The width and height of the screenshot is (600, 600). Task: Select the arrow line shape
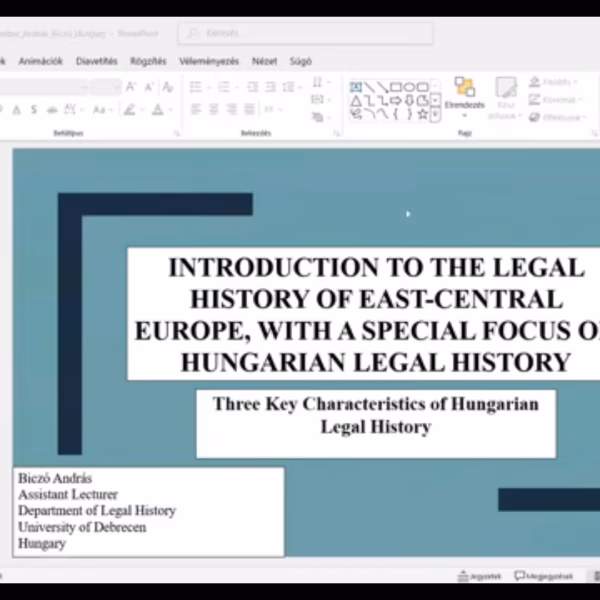click(x=382, y=87)
